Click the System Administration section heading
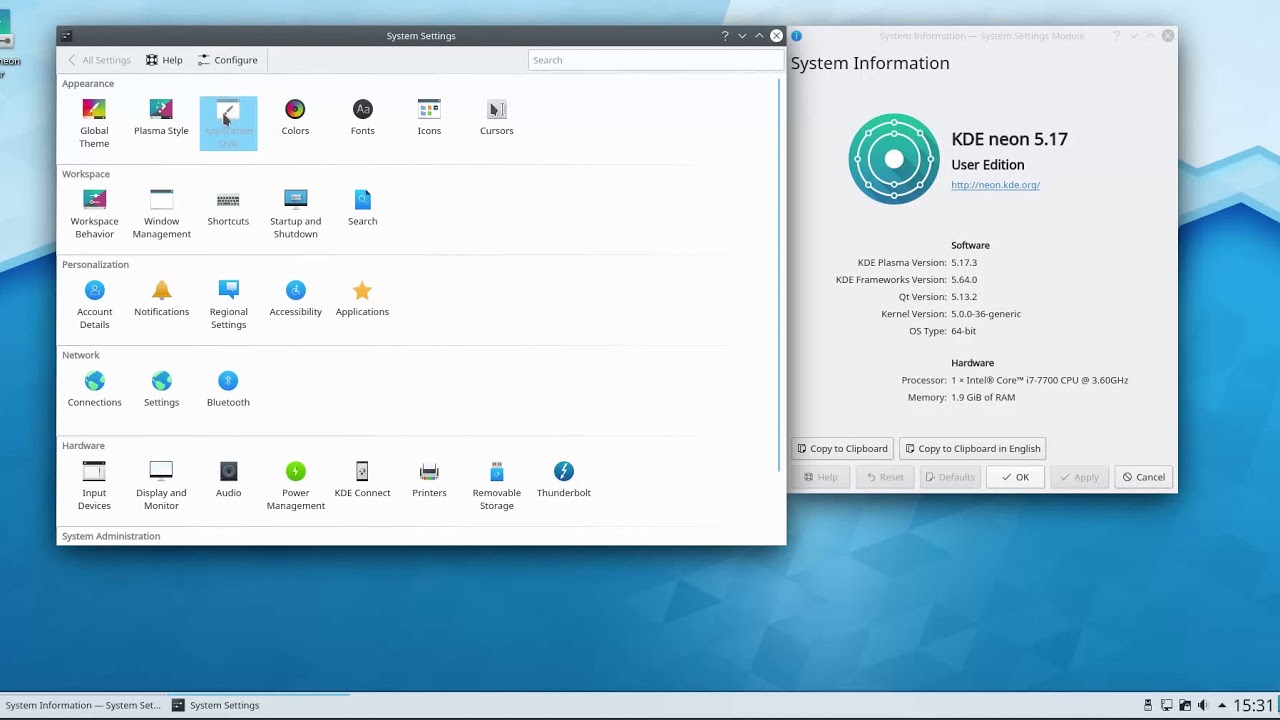Screen dimensions: 1280x720 point(111,537)
